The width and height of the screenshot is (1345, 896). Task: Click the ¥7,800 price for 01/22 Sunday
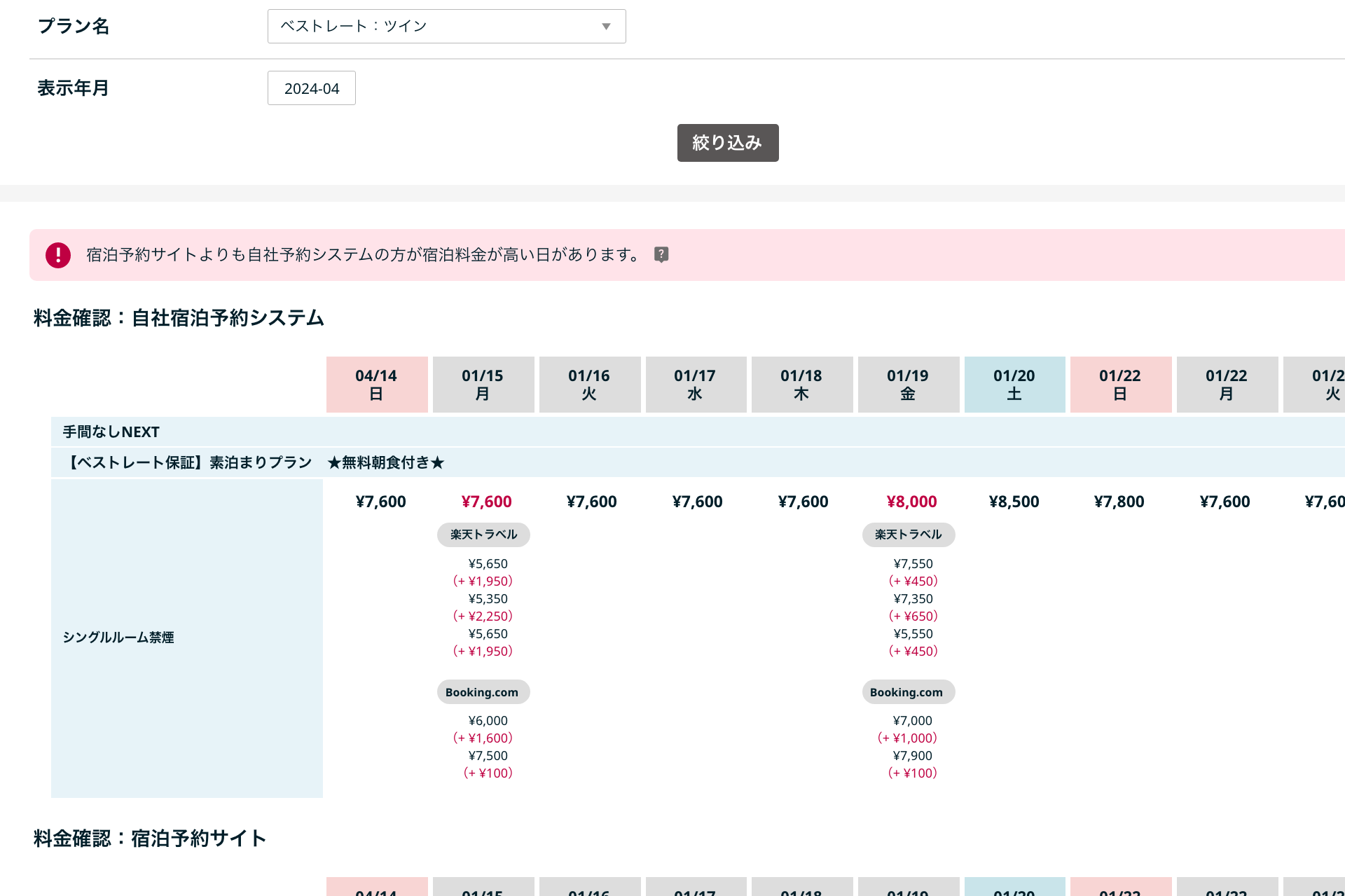(1119, 502)
